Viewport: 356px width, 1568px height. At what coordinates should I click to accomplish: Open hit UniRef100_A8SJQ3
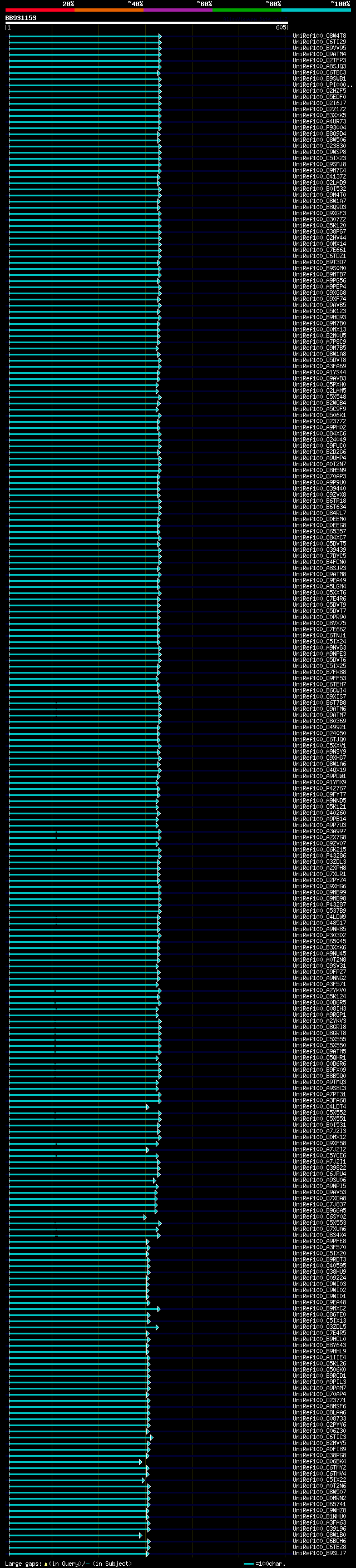[319, 66]
